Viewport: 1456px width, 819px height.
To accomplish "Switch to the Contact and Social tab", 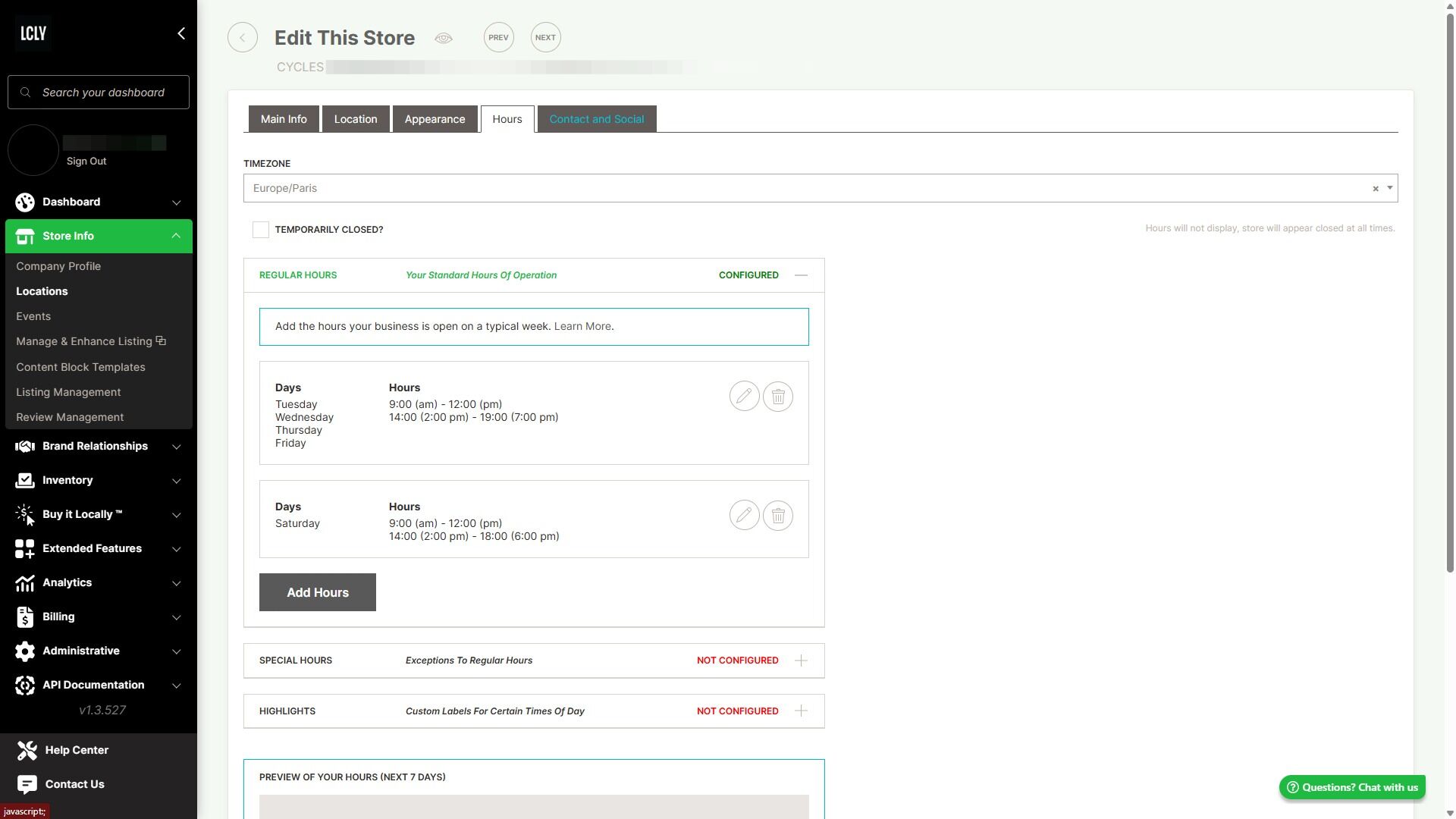I will [596, 119].
